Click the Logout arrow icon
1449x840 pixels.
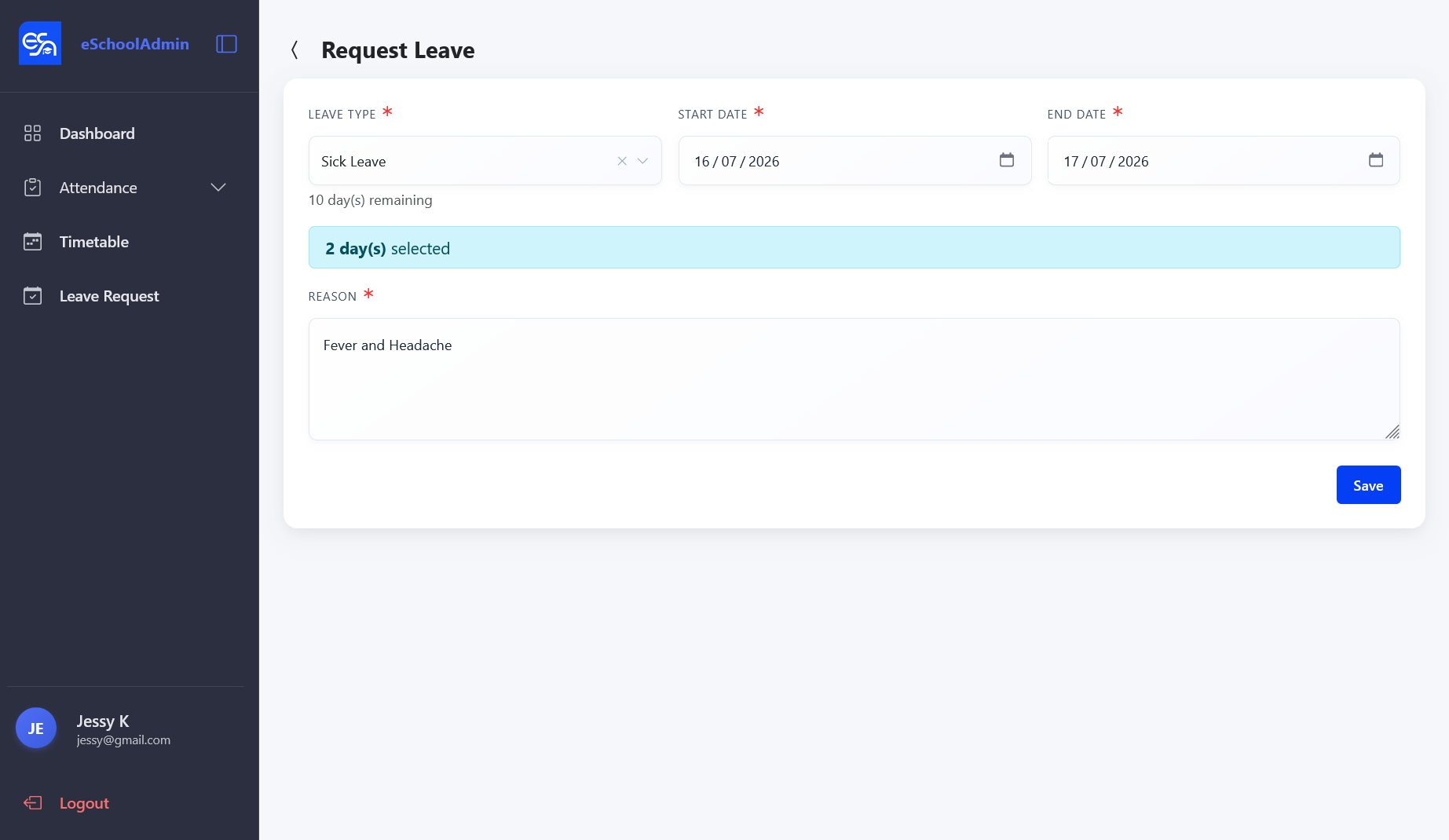tap(32, 802)
